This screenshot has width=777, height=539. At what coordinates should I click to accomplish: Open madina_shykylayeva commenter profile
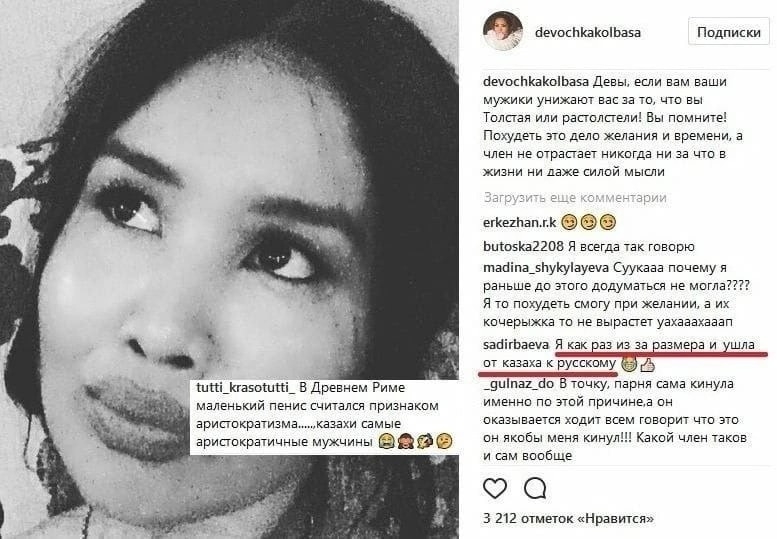(x=546, y=268)
